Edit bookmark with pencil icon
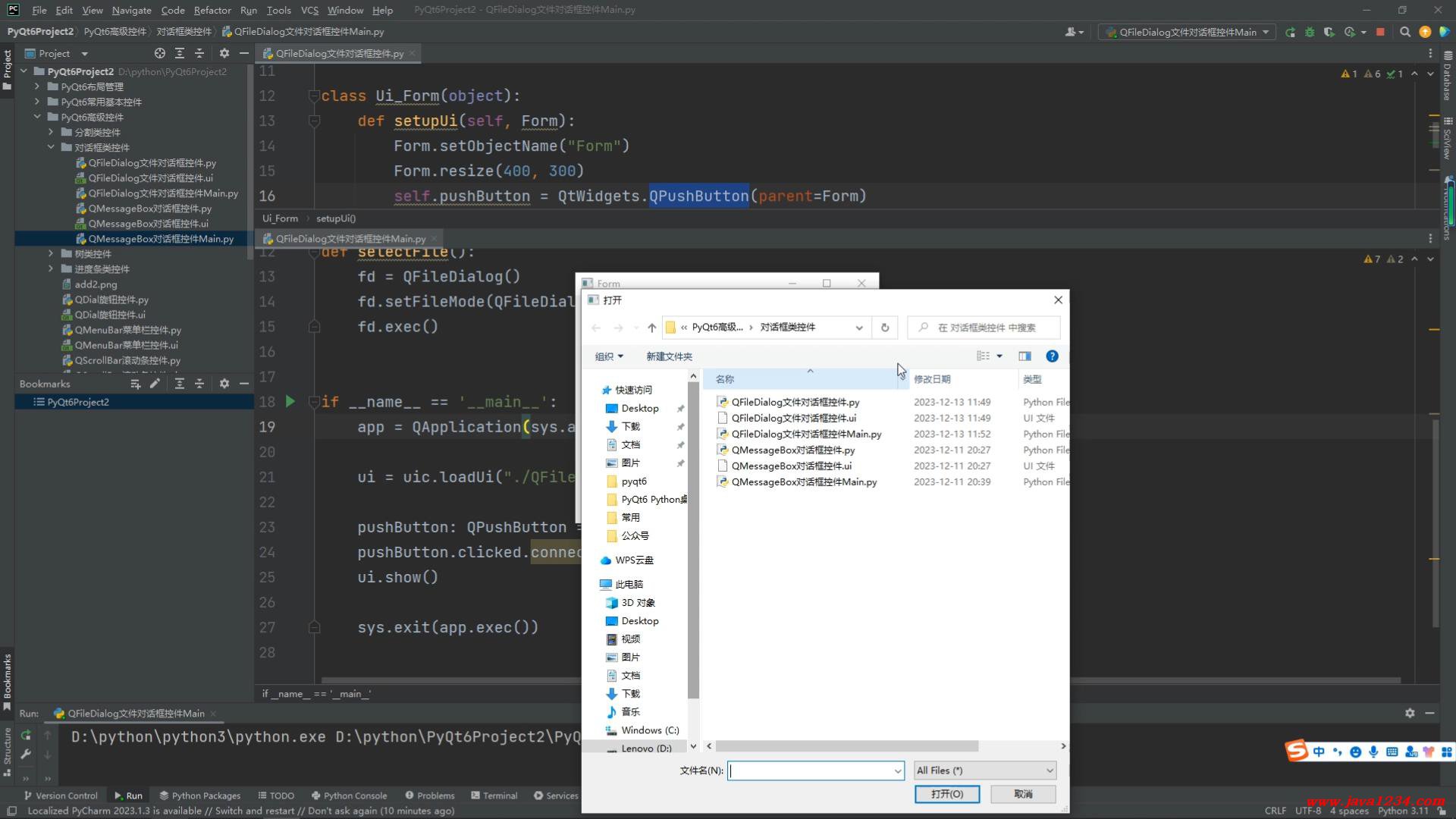Image resolution: width=1456 pixels, height=819 pixels. (x=155, y=384)
